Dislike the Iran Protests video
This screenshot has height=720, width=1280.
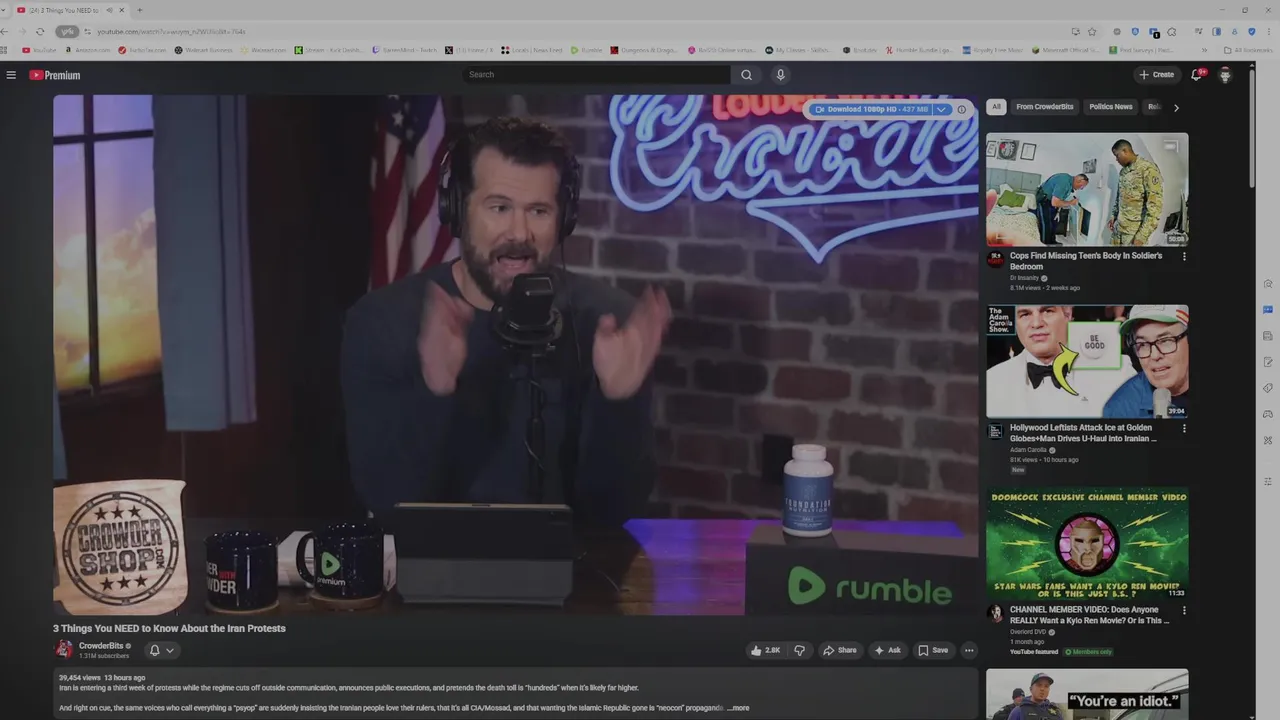click(x=799, y=650)
